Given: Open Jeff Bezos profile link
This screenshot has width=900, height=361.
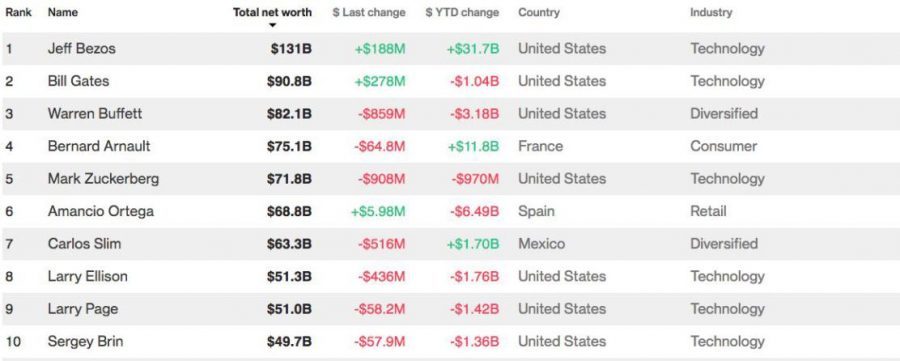Looking at the screenshot, I should [x=82, y=49].
